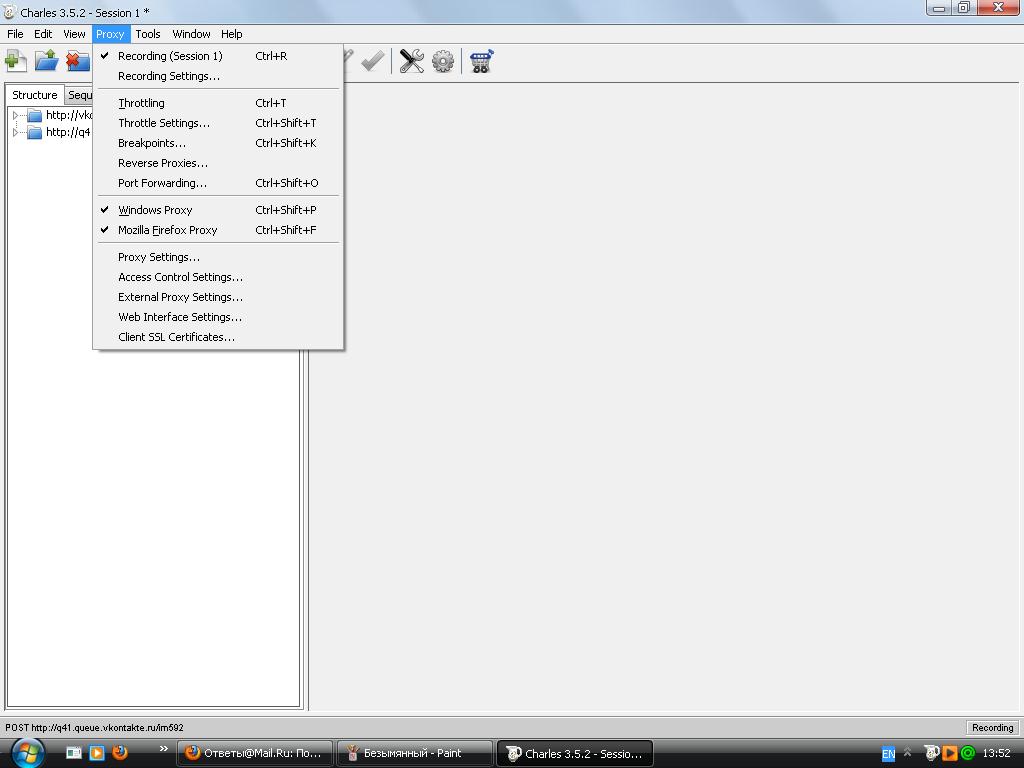Select the http://vk folder in Structure tree
Screen dimensions: 1024x768
pyautogui.click(x=60, y=116)
